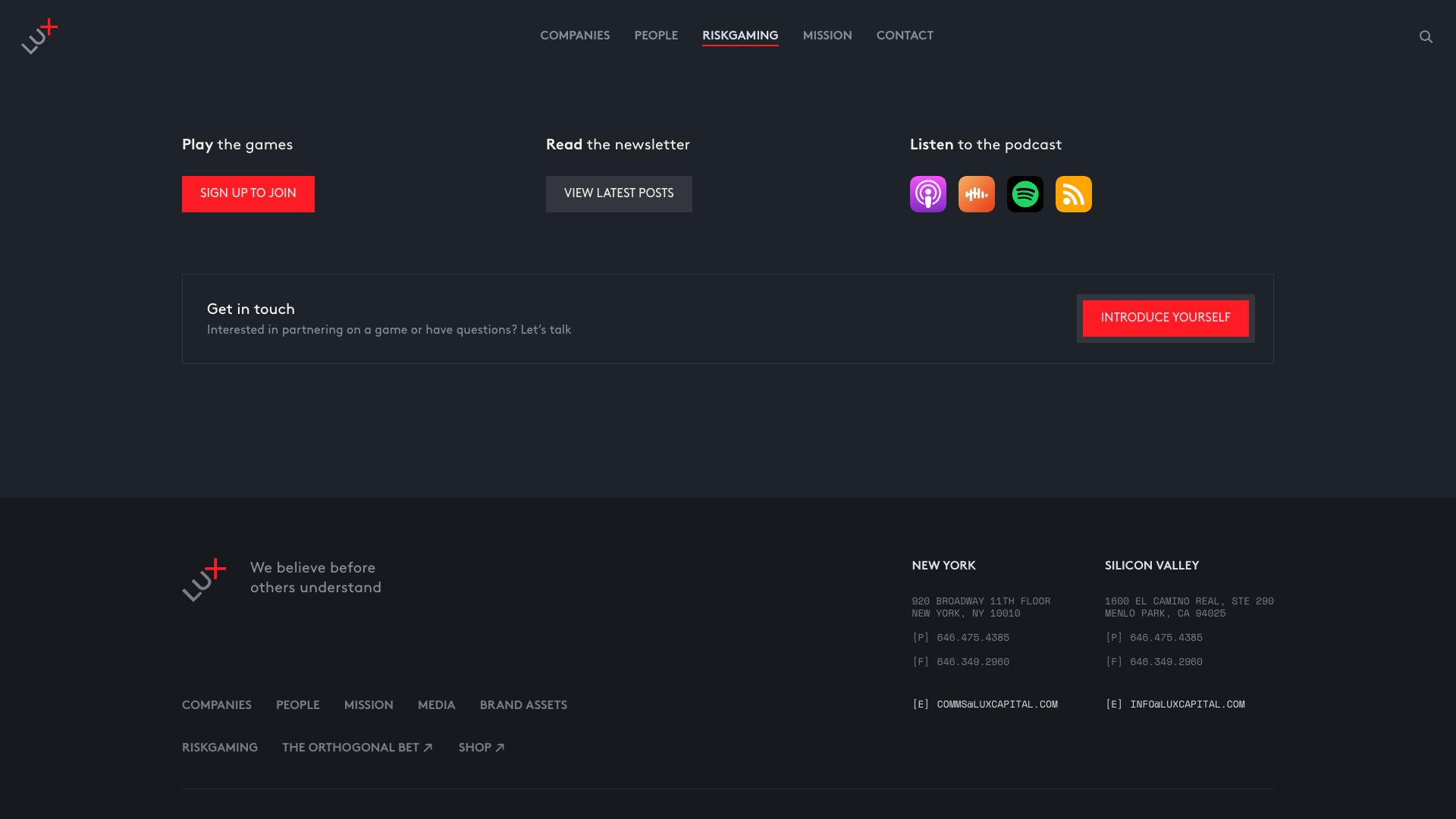Open the search icon in the header
1456x819 pixels.
pos(1426,35)
